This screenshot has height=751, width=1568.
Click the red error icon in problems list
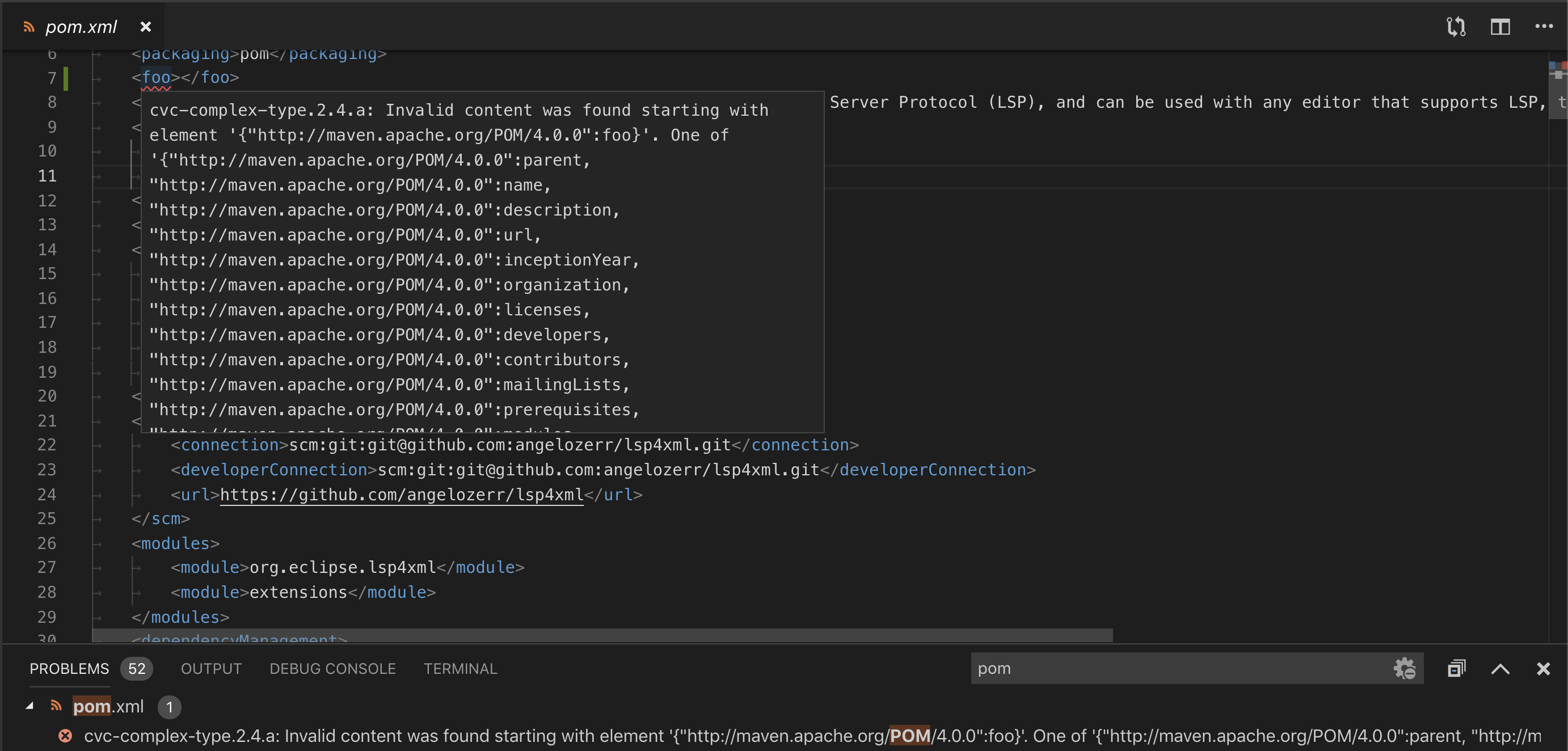(65, 736)
